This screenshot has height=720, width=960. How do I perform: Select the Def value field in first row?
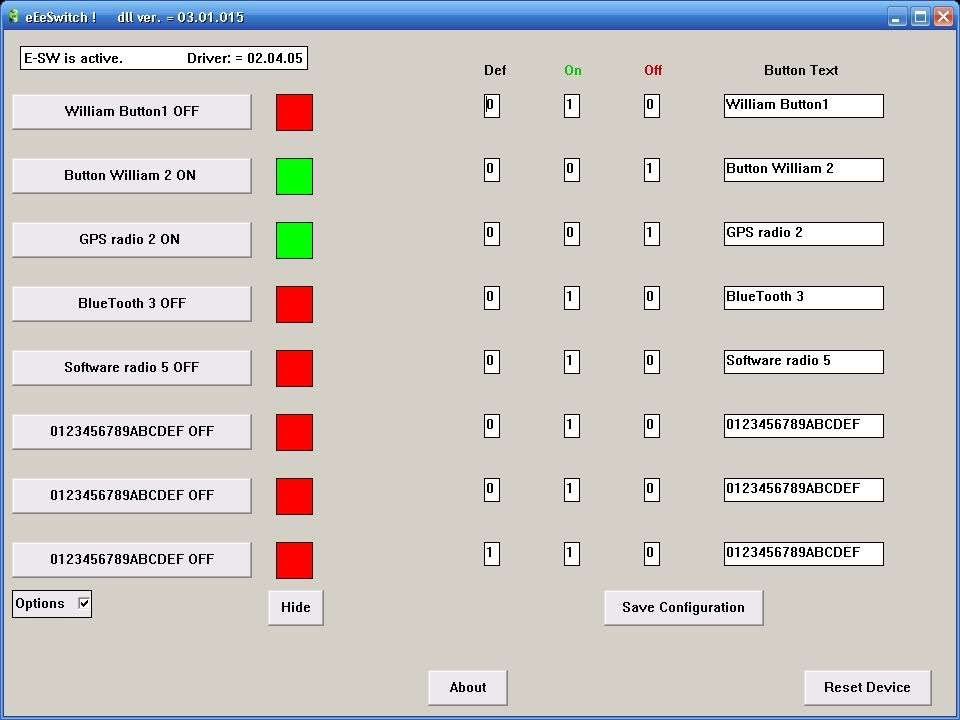pos(491,105)
